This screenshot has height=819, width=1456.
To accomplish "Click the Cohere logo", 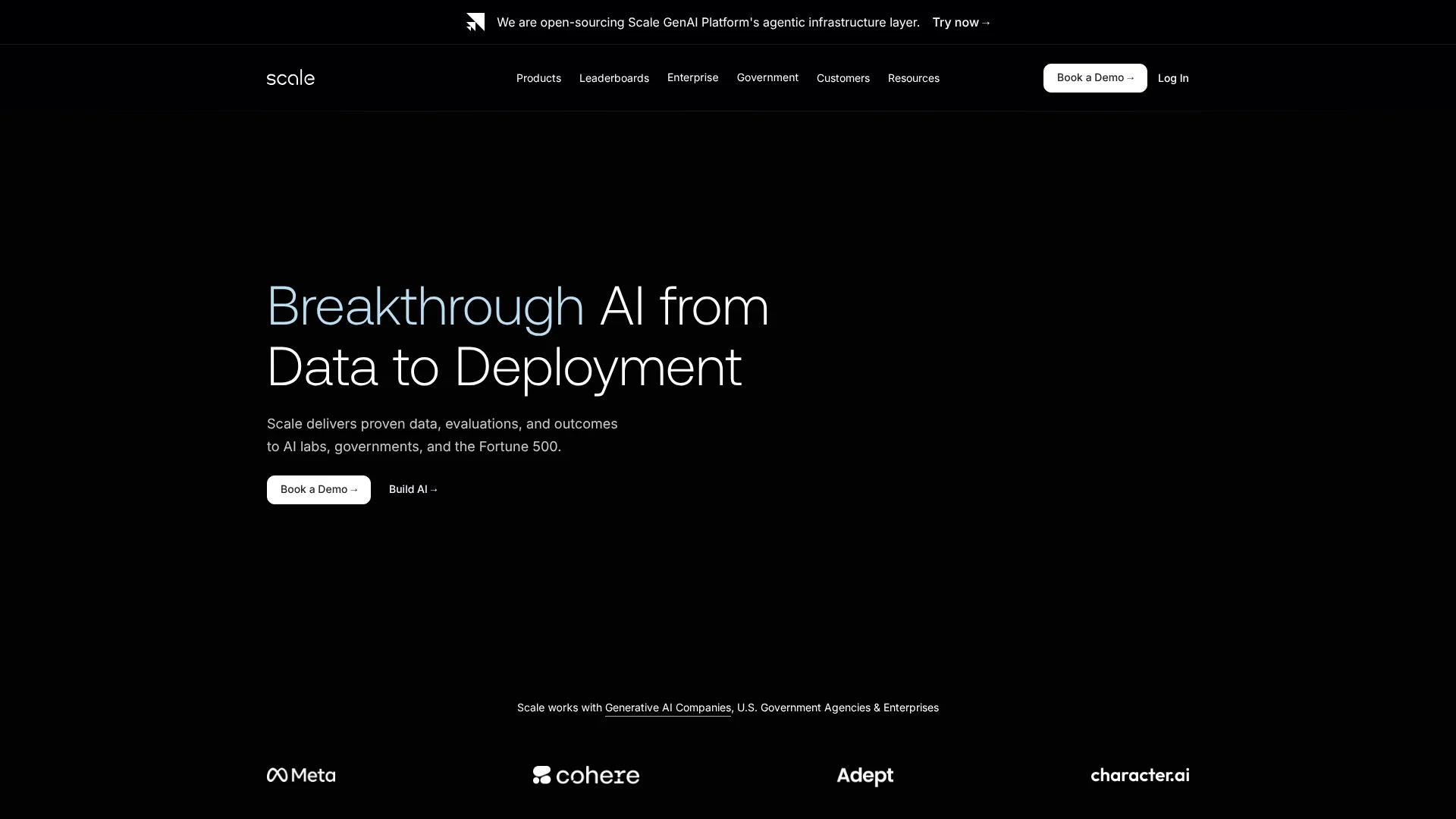I will [585, 775].
